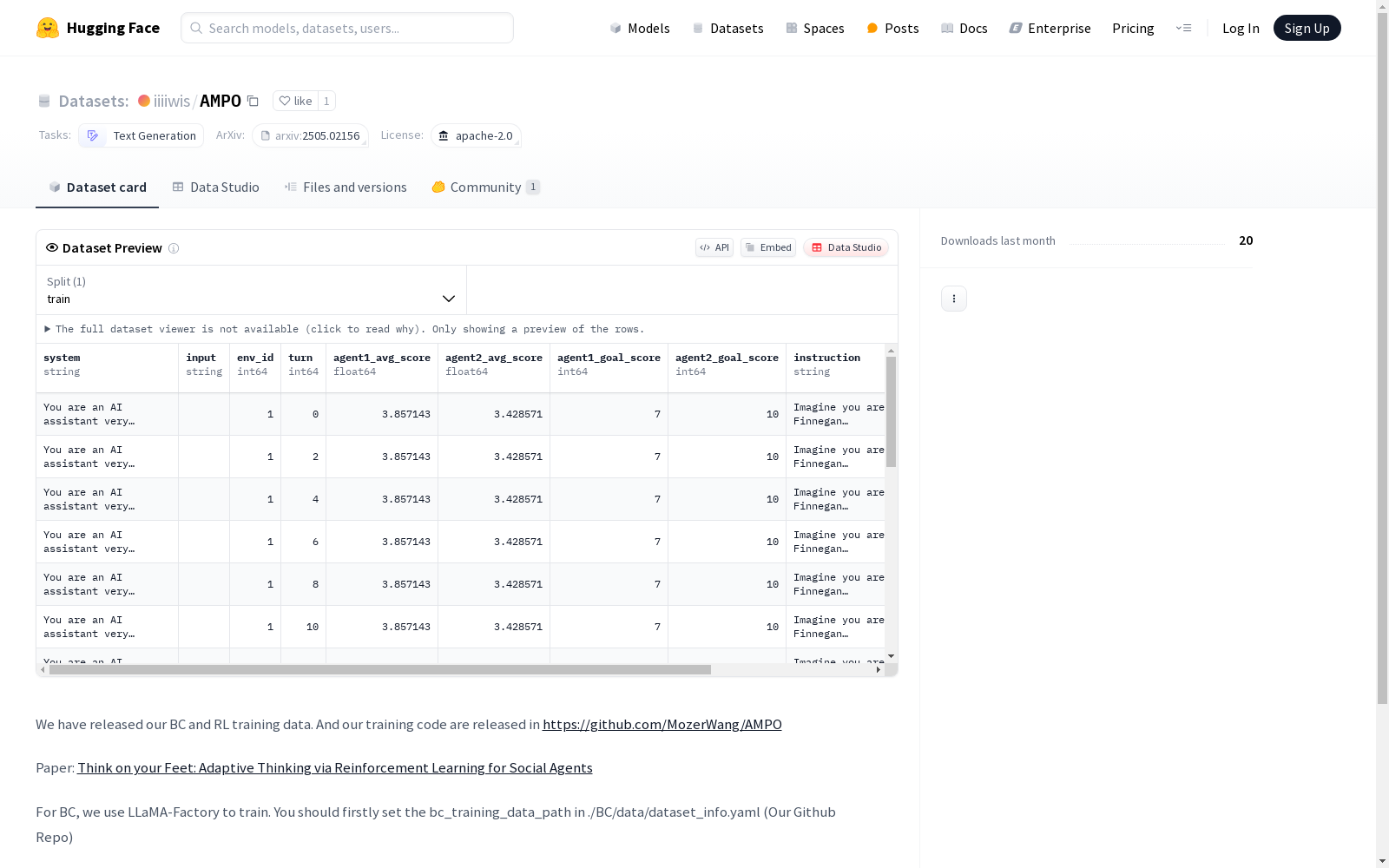
Task: Click the API button in Dataset Preview
Action: click(x=714, y=247)
